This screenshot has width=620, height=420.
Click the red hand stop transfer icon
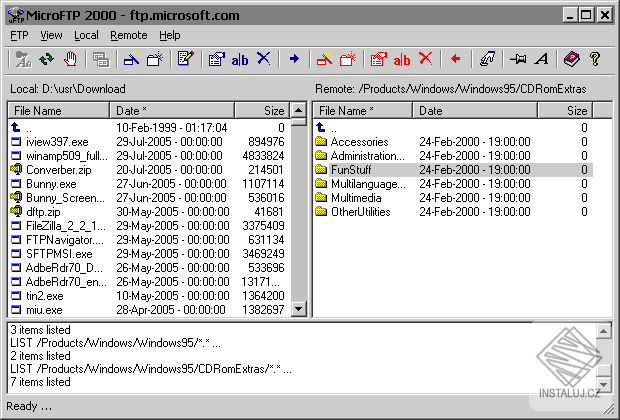click(70, 59)
